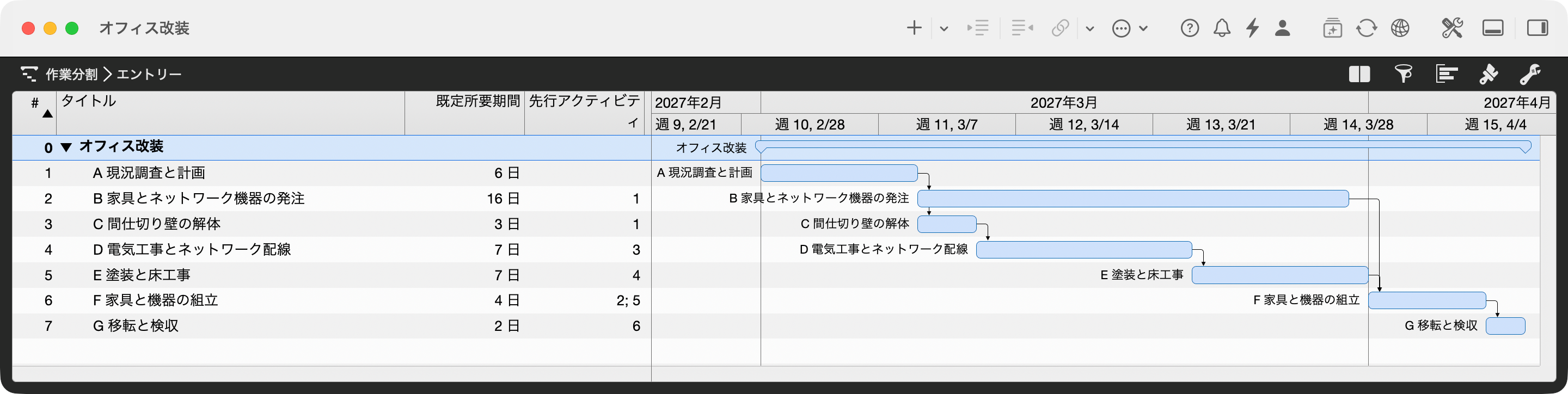Screen dimensions: 1568x394
Task: Select the row E 塗装と床工事
Action: [332, 275]
